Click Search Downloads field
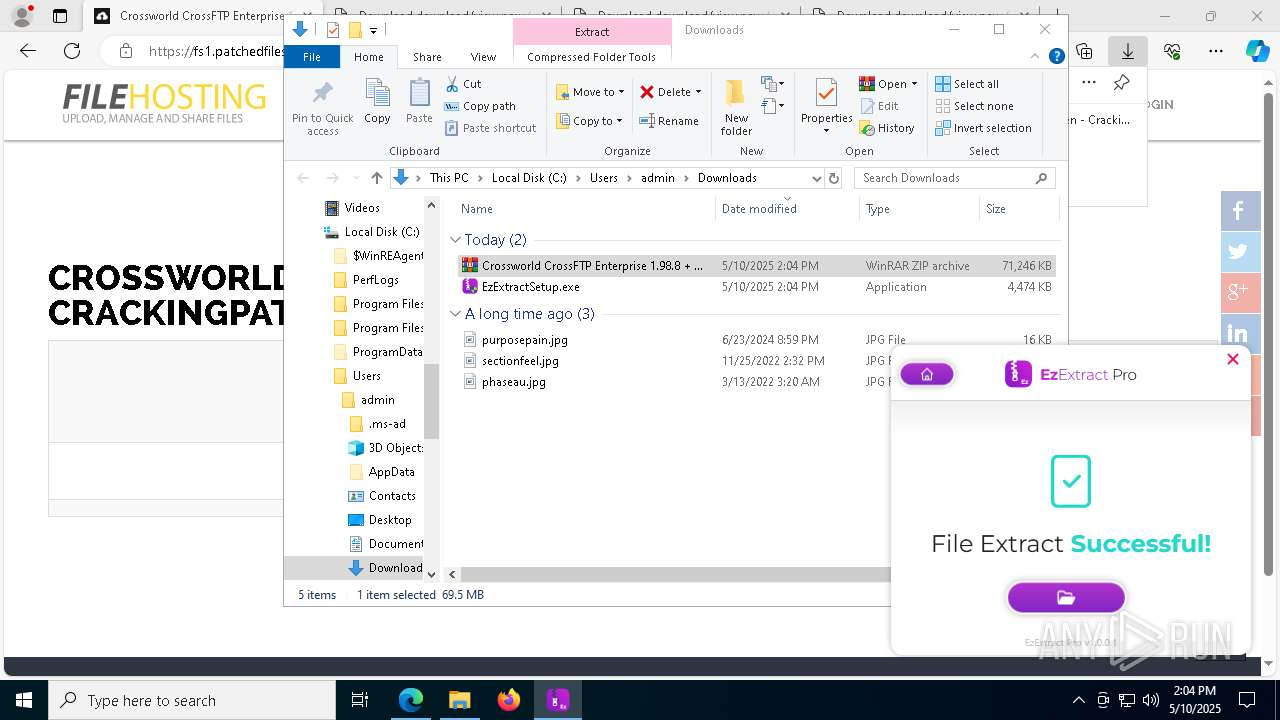Screen dimensions: 1280x720 pos(955,178)
